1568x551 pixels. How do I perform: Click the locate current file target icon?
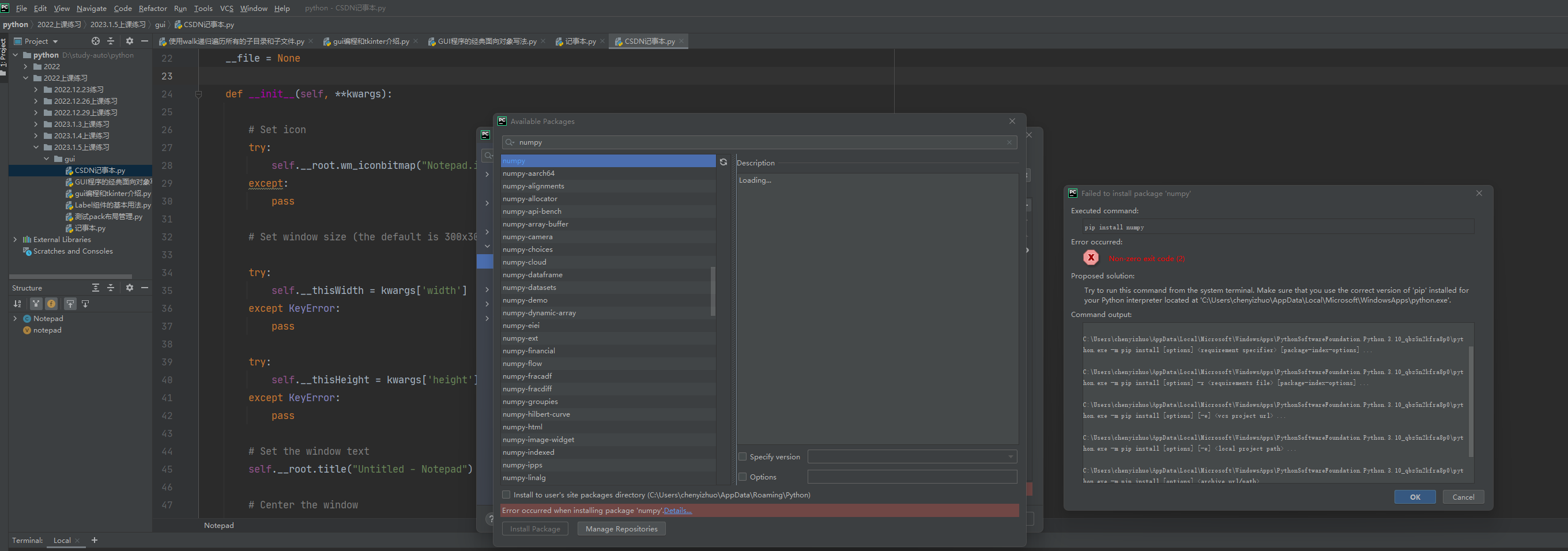click(x=96, y=41)
